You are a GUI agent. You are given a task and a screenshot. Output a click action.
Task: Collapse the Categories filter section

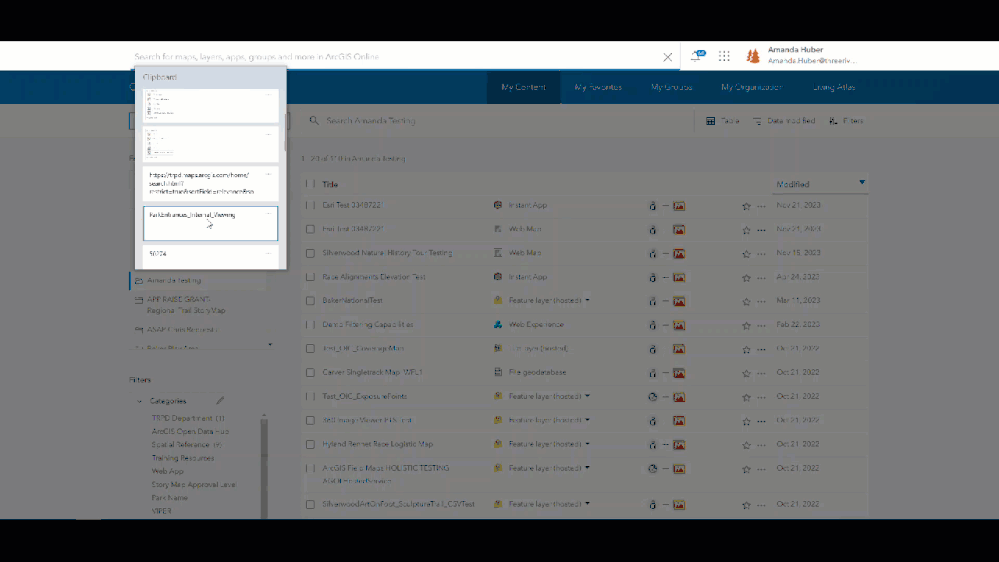tap(139, 401)
